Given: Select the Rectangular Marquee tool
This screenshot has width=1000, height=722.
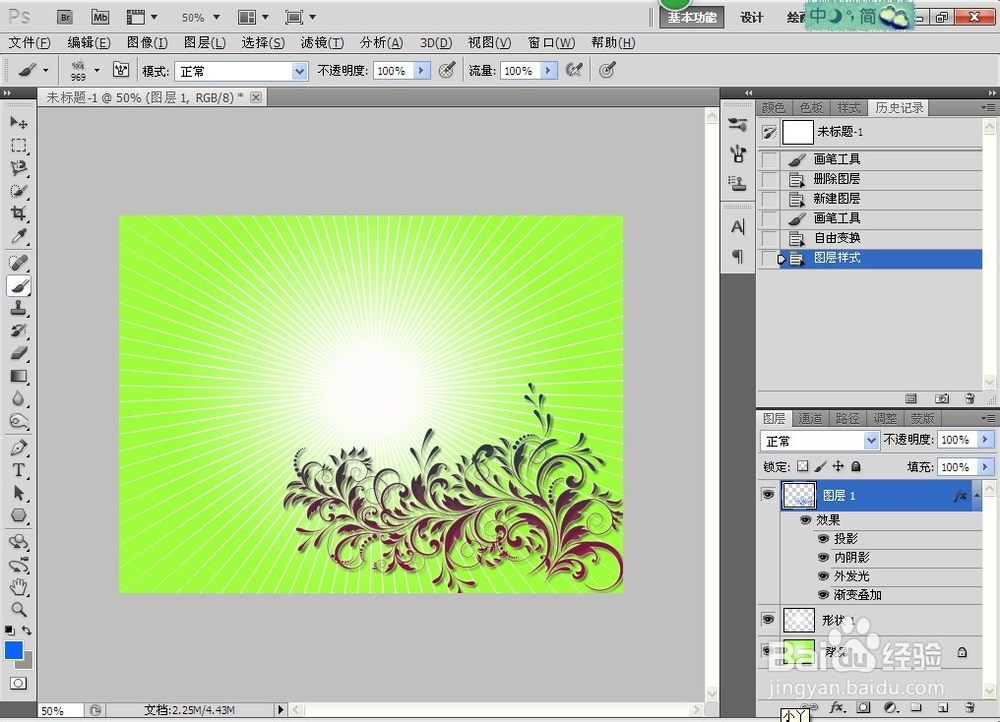Looking at the screenshot, I should click(x=18, y=145).
